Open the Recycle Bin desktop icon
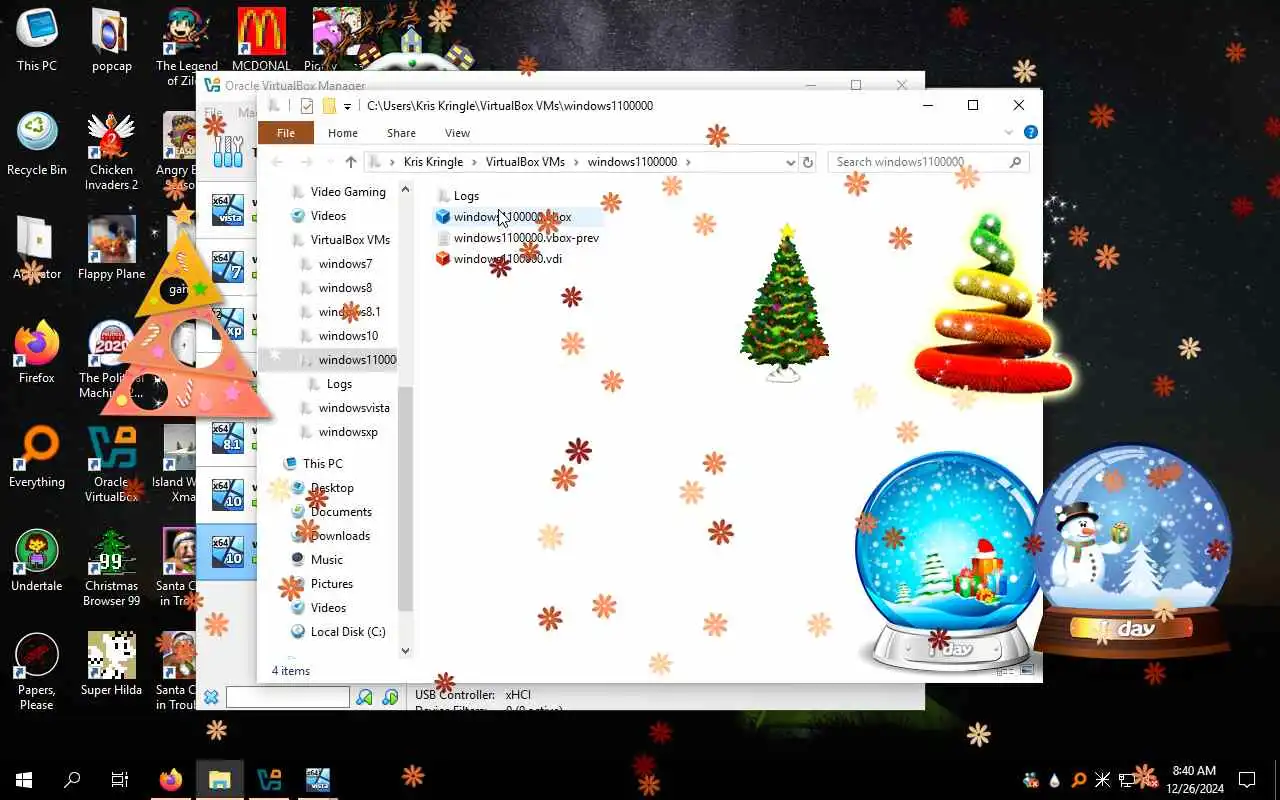 point(37,144)
